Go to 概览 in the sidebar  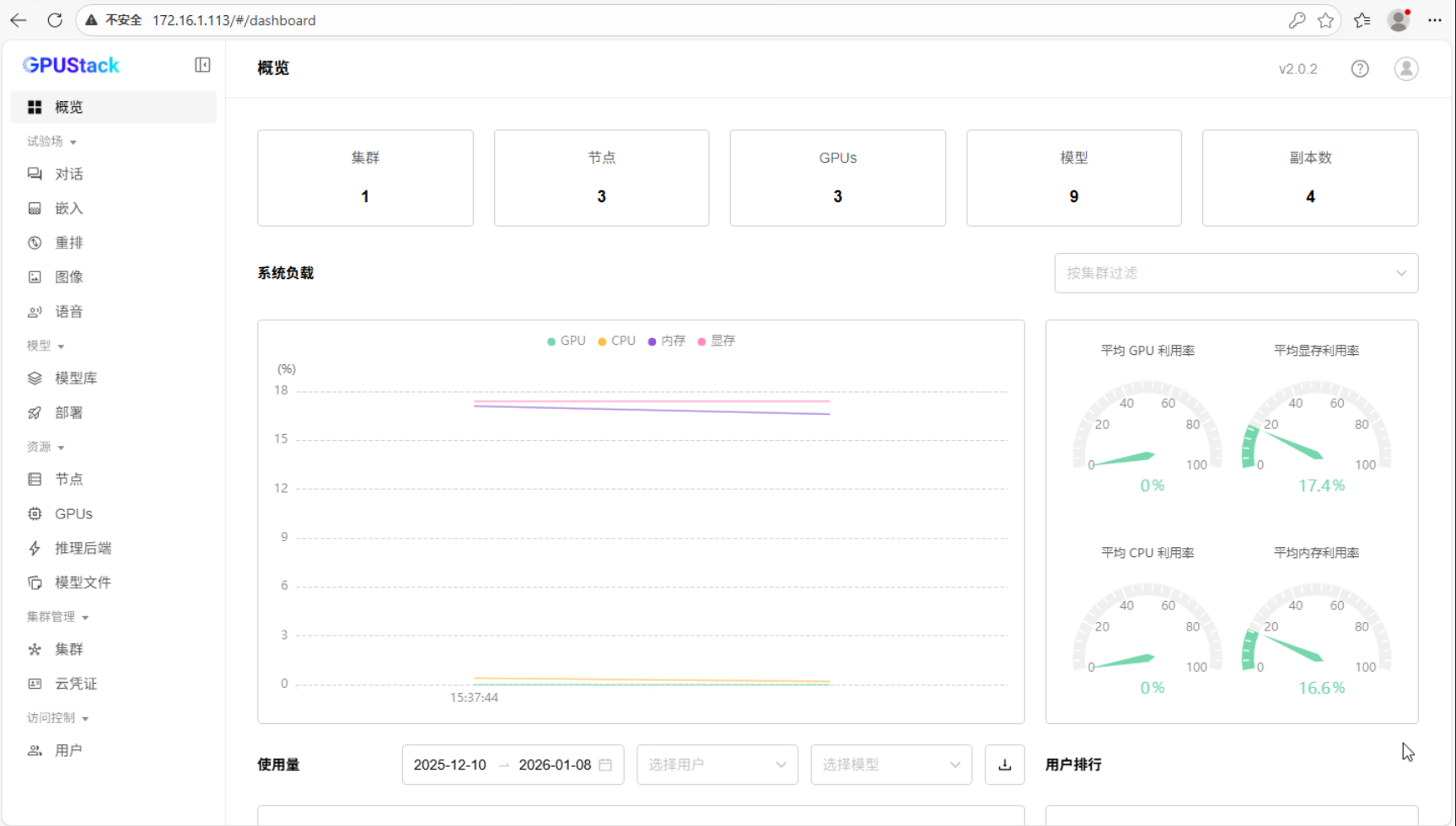tap(114, 107)
